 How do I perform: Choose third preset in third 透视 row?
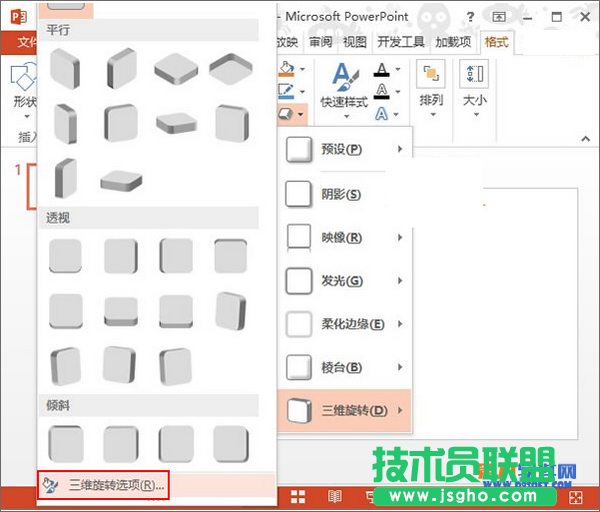[176, 366]
